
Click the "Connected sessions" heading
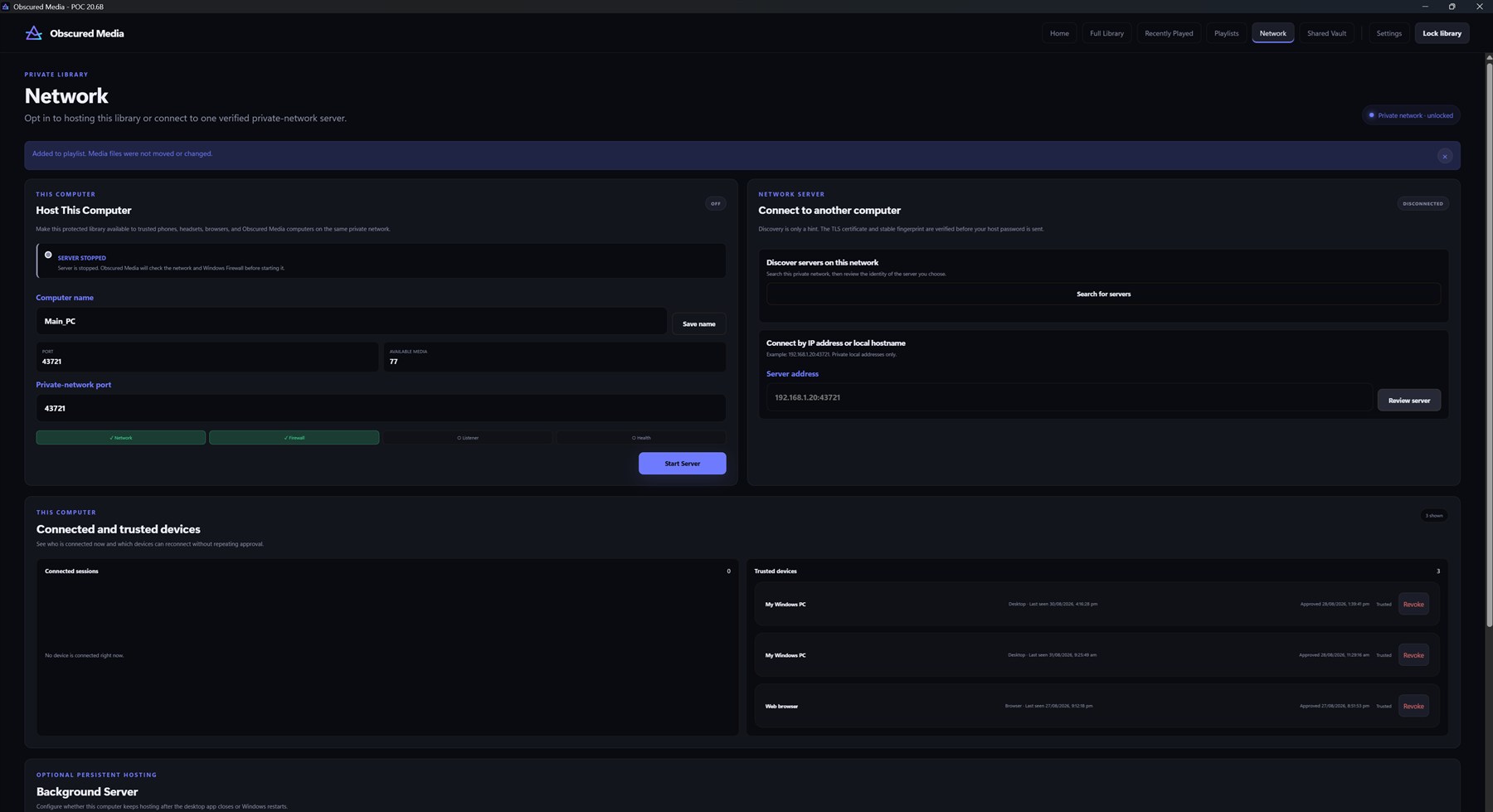(x=71, y=571)
